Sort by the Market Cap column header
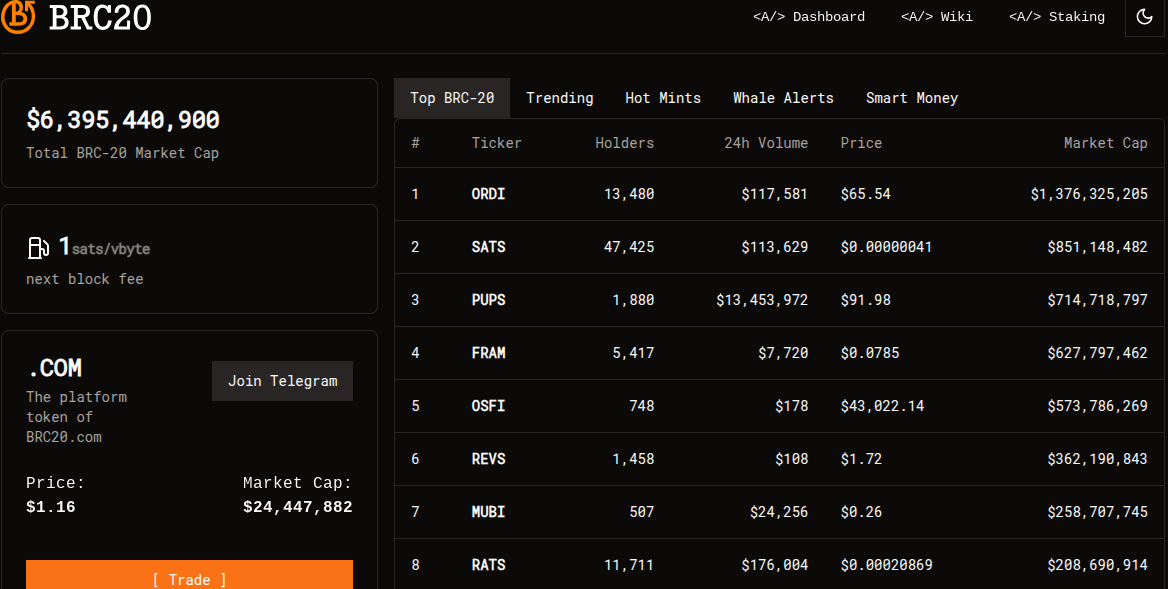The height and width of the screenshot is (589, 1168). (1105, 143)
